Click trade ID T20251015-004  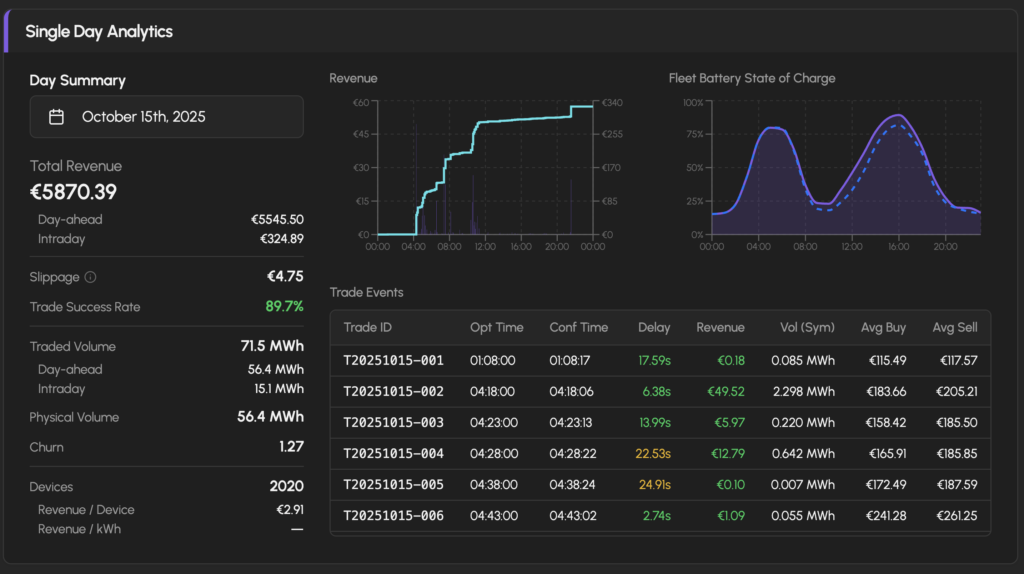point(393,454)
